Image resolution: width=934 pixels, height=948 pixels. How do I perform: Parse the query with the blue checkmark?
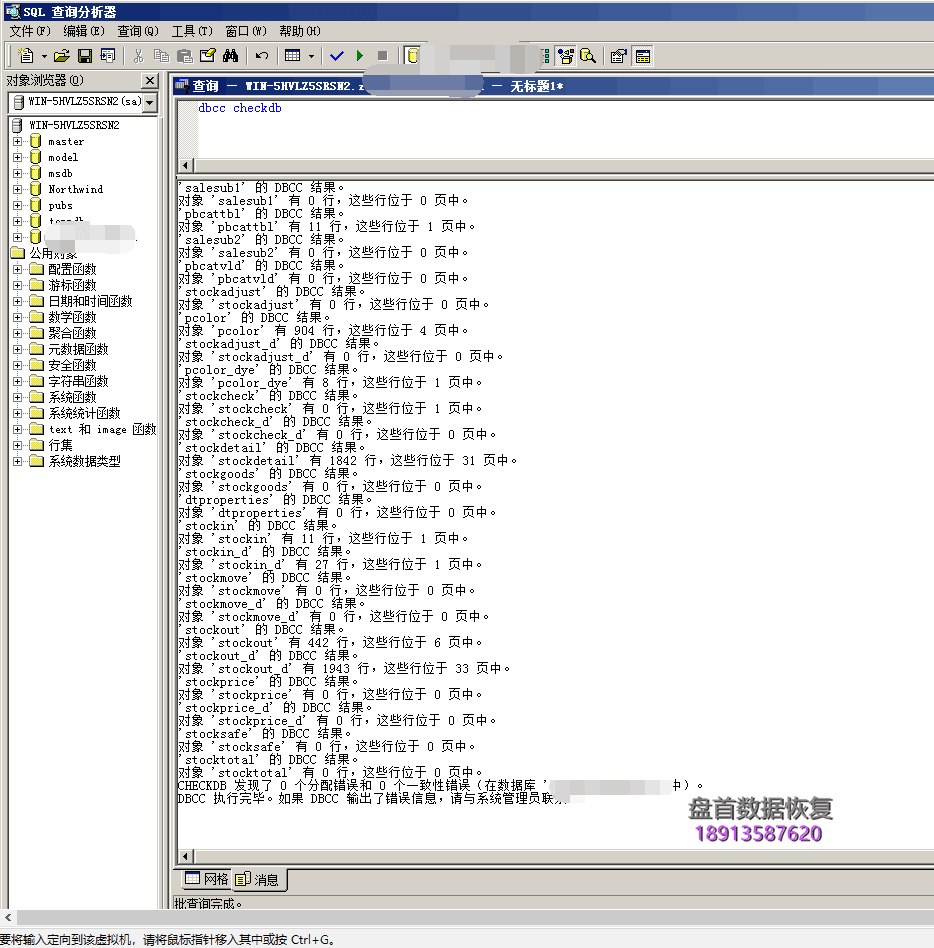[x=337, y=56]
